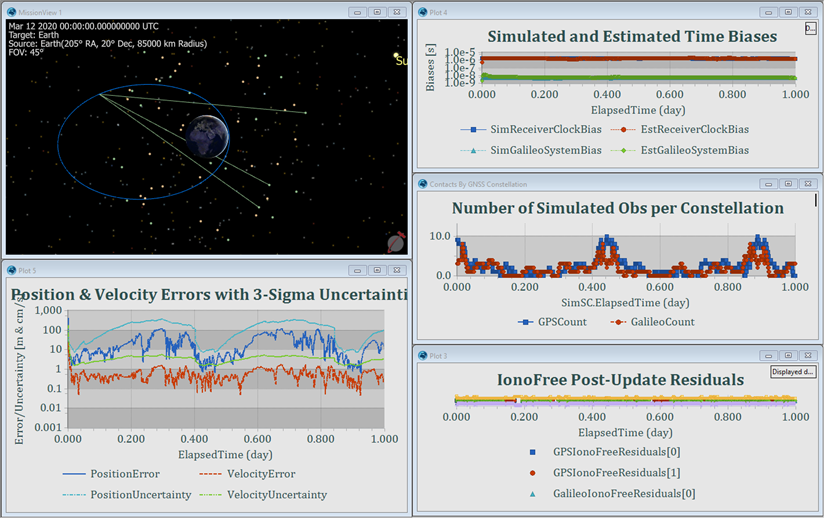This screenshot has width=824, height=518.
Task: Maximize the Plot 3 window
Action: pos(788,356)
